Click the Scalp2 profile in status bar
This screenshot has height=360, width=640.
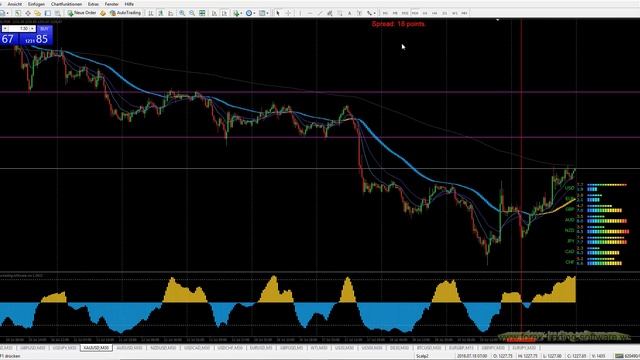coord(422,356)
